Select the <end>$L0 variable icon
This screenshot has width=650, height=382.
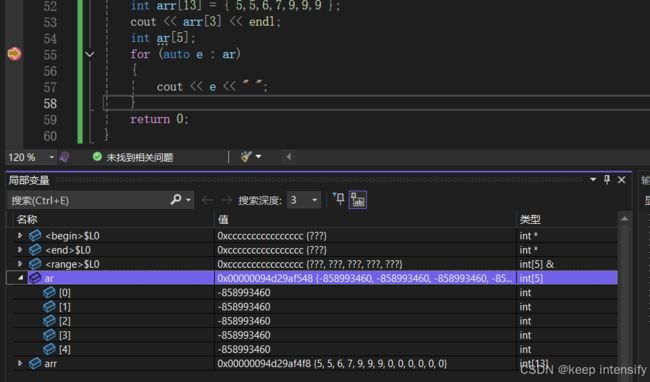click(35, 249)
